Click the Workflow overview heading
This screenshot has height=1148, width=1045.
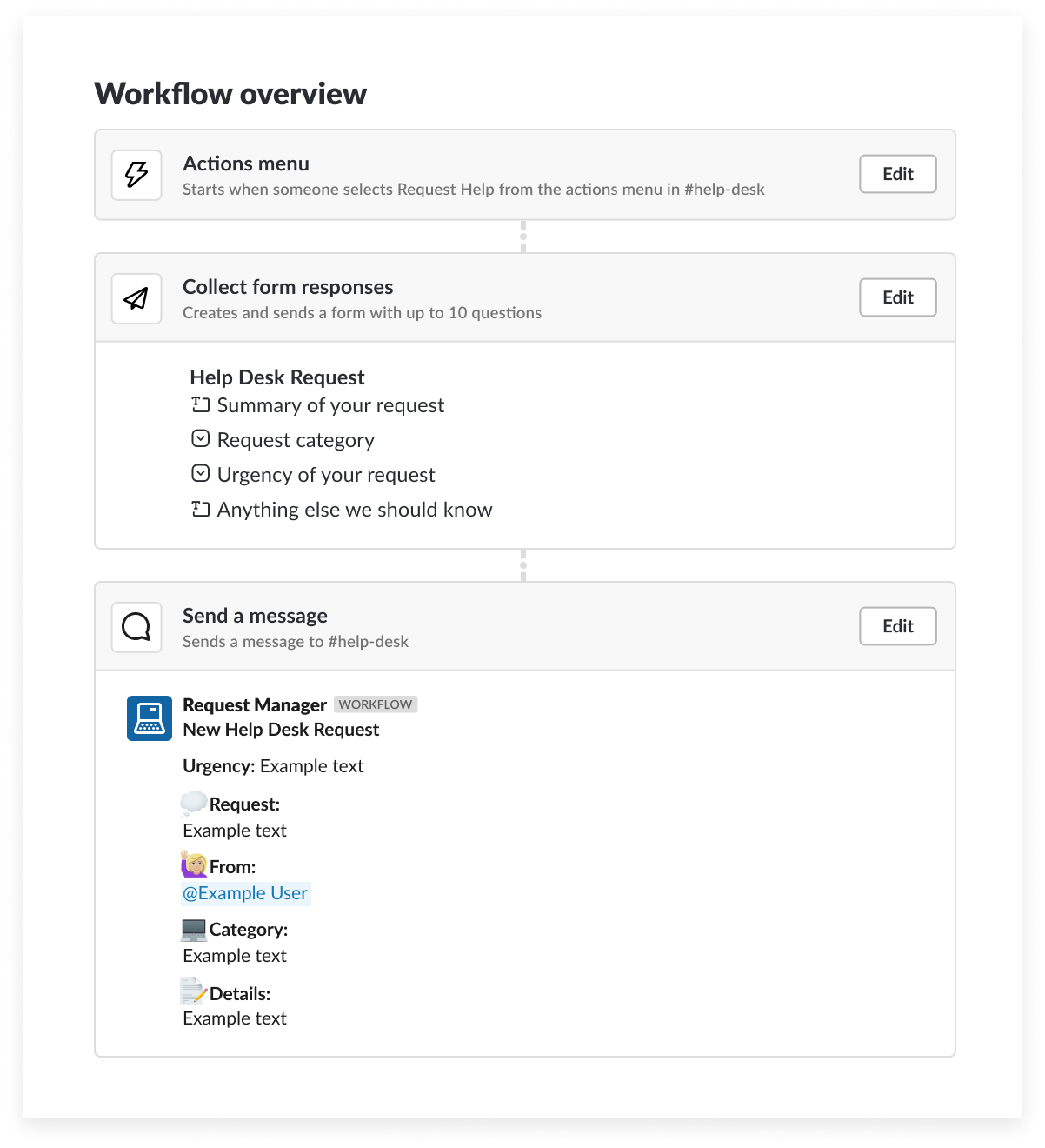pos(230,93)
